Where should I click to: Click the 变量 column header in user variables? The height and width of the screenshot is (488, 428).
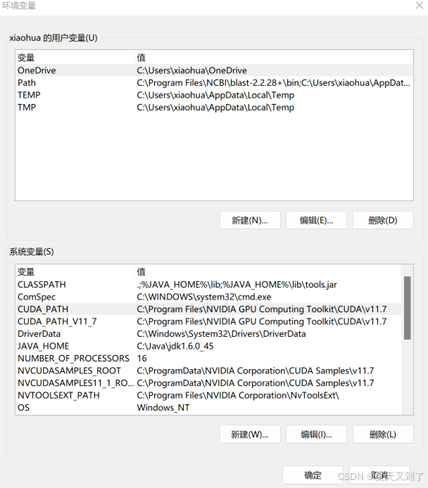[x=26, y=58]
